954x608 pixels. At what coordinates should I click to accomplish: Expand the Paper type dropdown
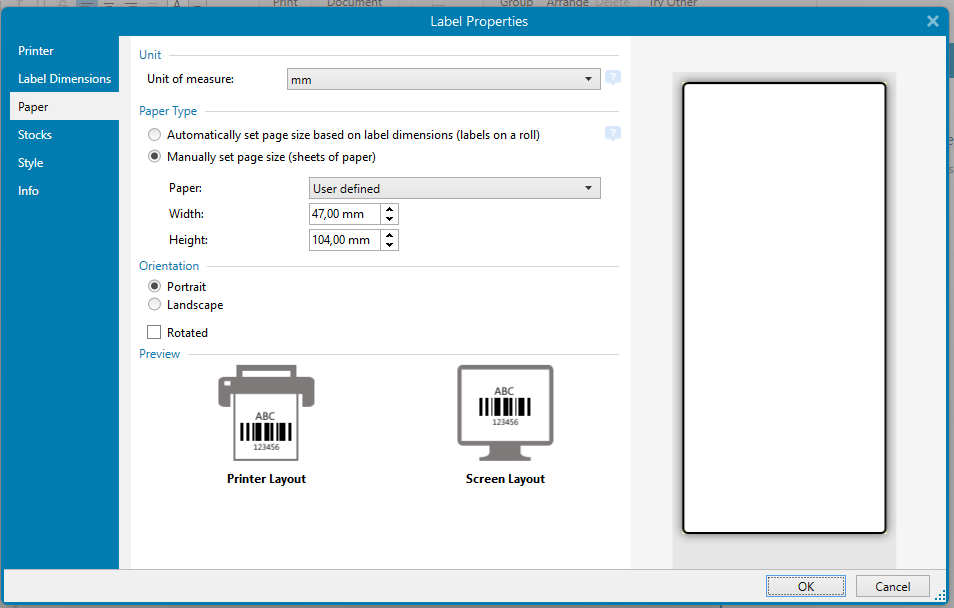tap(454, 188)
